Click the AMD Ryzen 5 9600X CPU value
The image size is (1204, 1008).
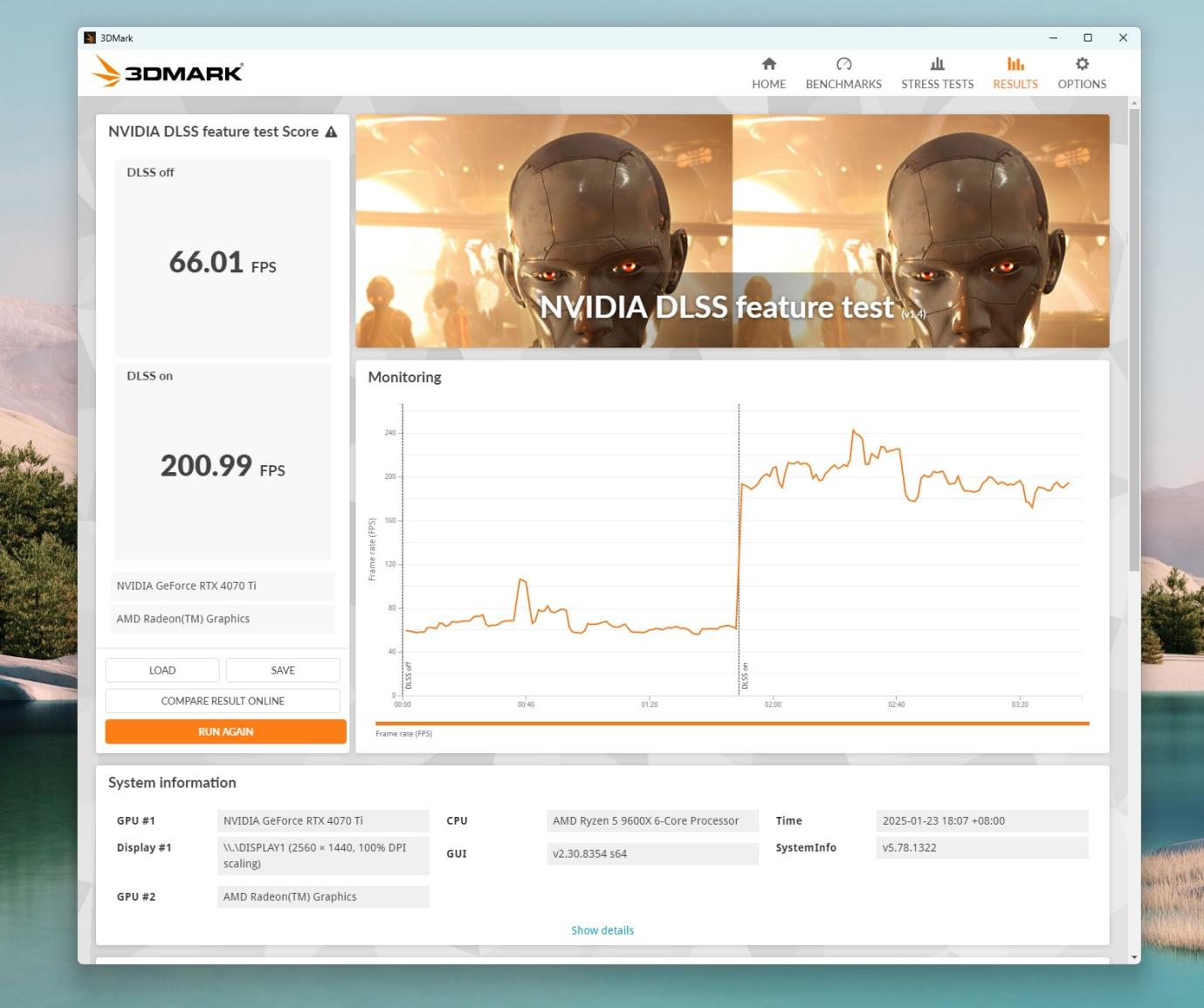pyautogui.click(x=652, y=820)
